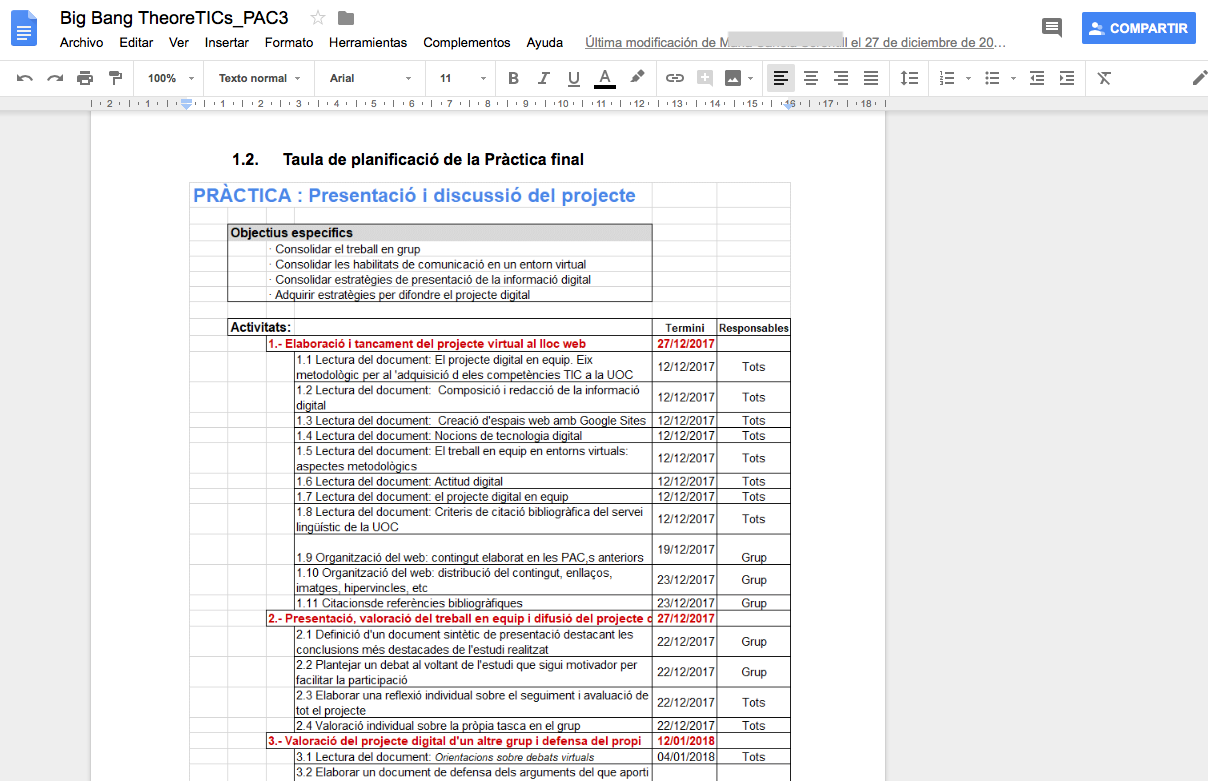Open the Ayuda menu
The height and width of the screenshot is (781, 1208).
[545, 43]
